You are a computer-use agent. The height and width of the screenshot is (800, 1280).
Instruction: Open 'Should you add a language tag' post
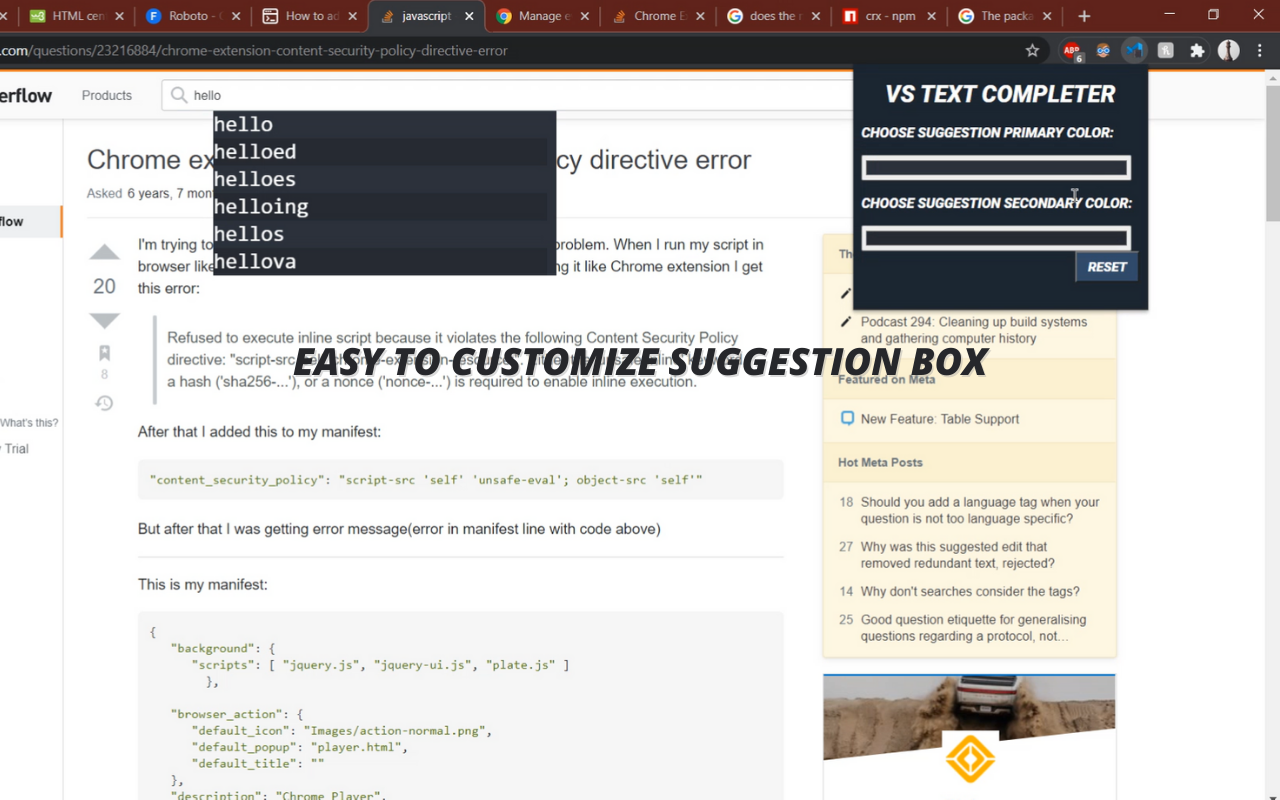coord(980,510)
